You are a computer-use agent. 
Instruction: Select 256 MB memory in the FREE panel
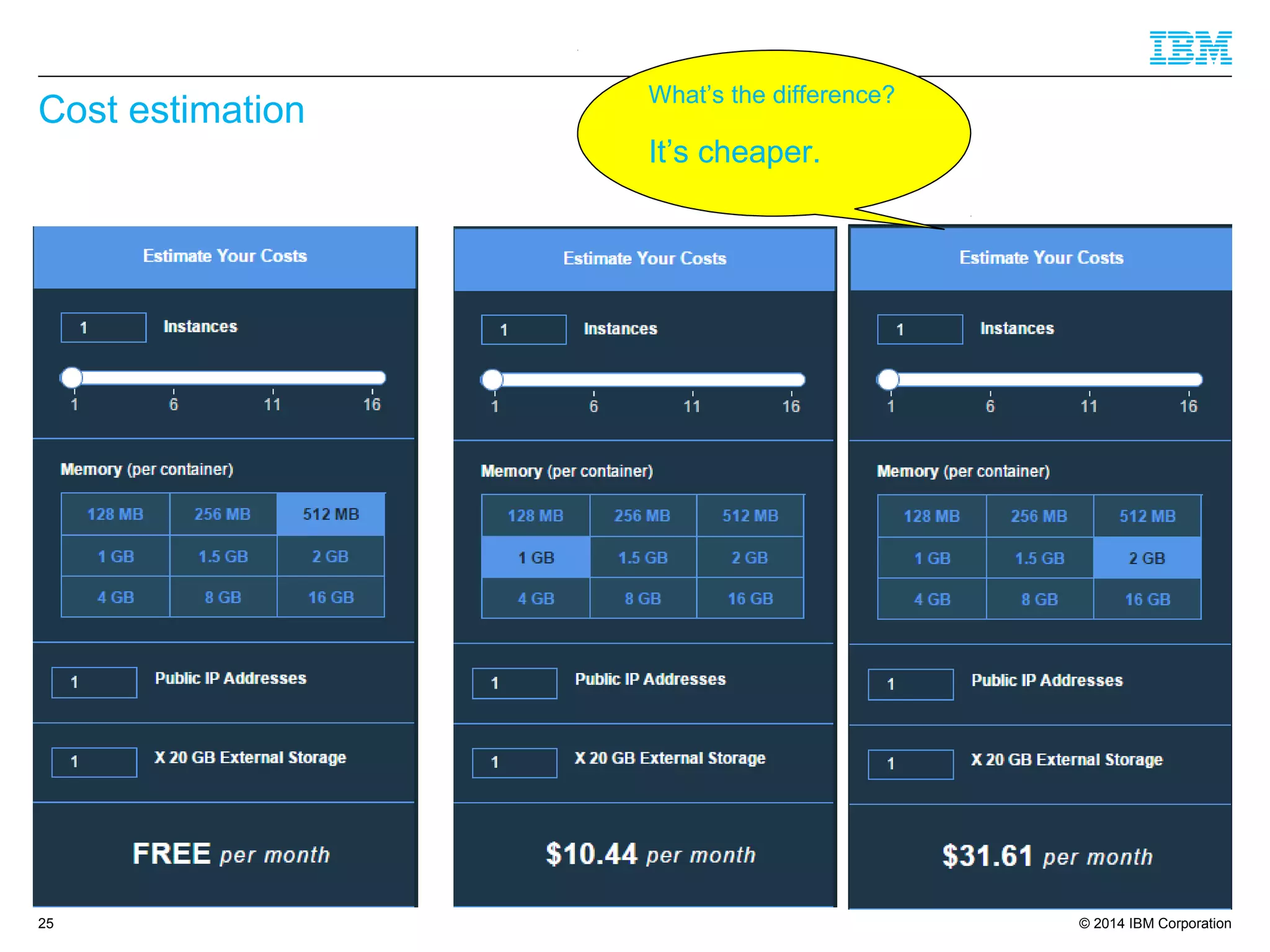pos(223,514)
